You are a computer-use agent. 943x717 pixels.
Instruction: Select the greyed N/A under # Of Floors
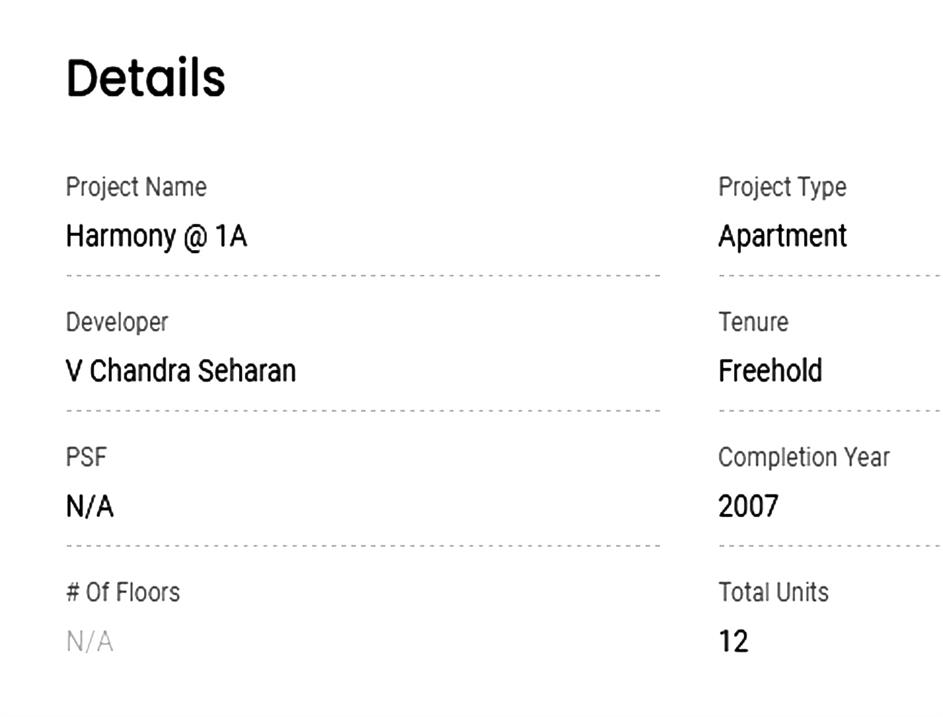[x=90, y=641]
